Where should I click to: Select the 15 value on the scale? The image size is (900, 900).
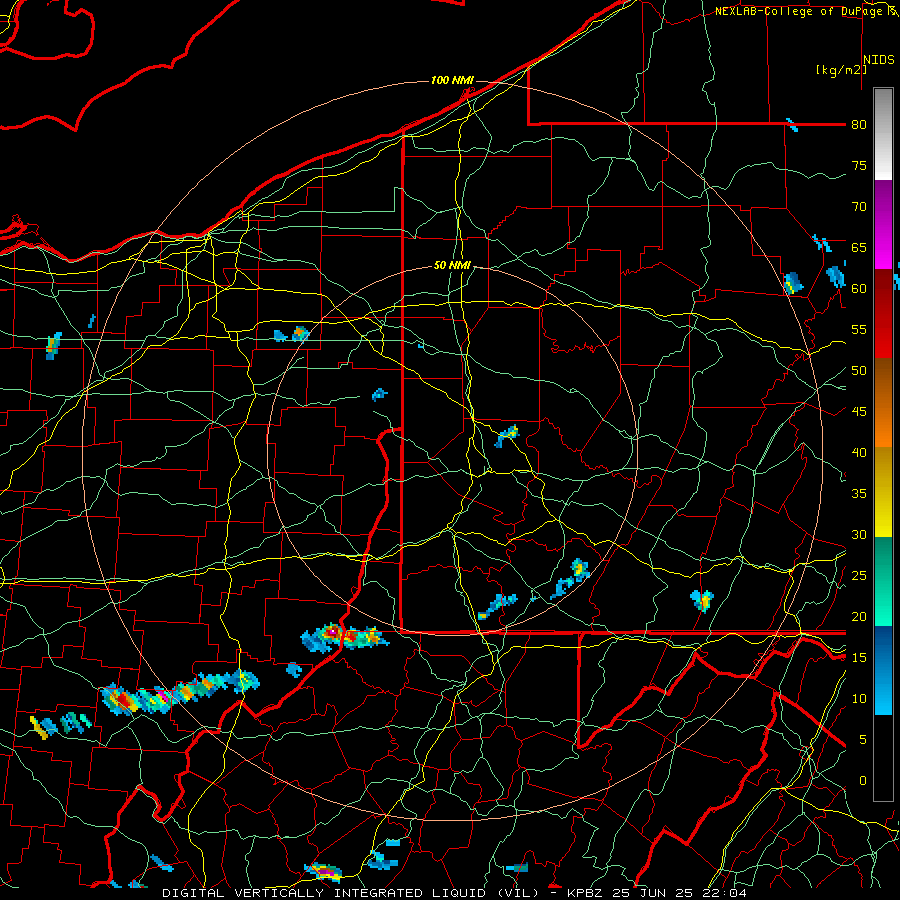[x=859, y=657]
